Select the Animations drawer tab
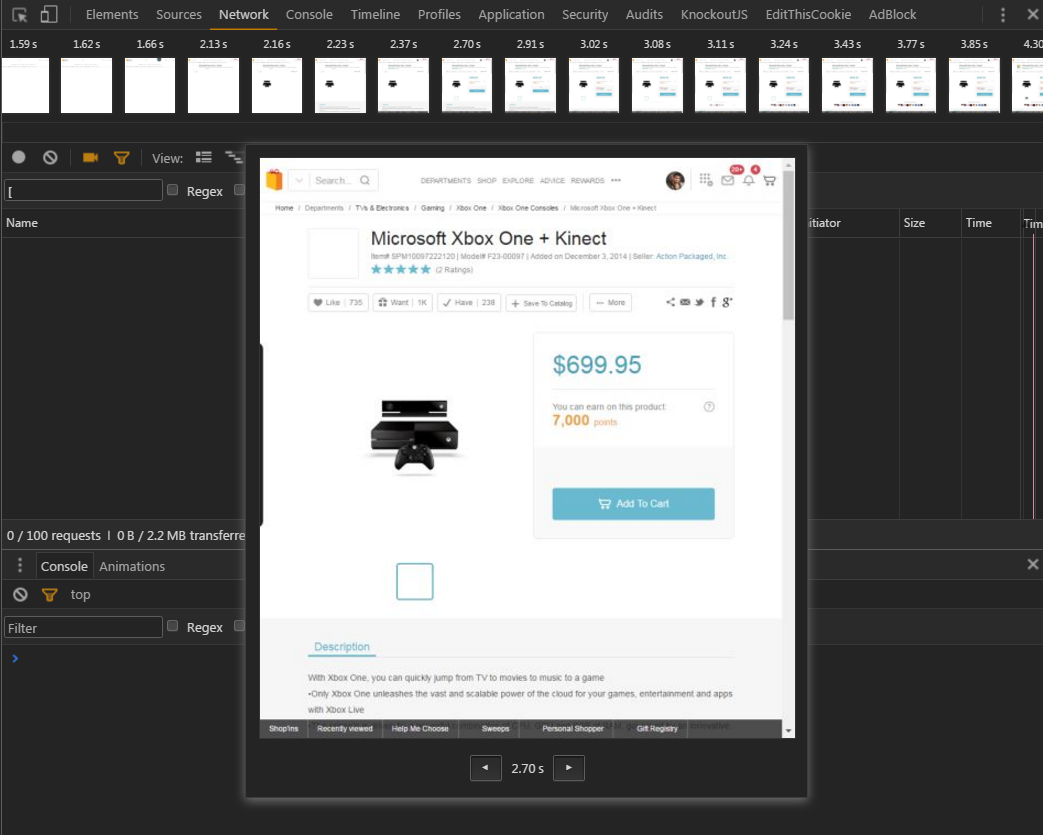 132,566
